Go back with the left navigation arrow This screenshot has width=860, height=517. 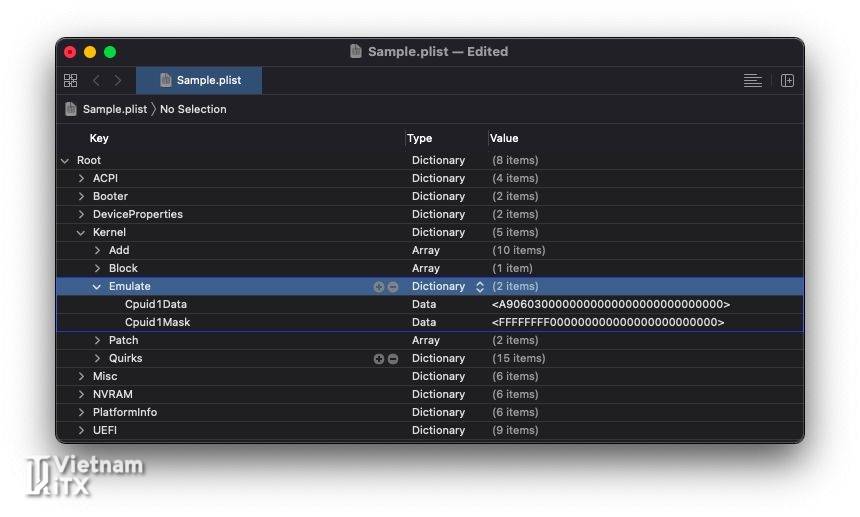[96, 81]
